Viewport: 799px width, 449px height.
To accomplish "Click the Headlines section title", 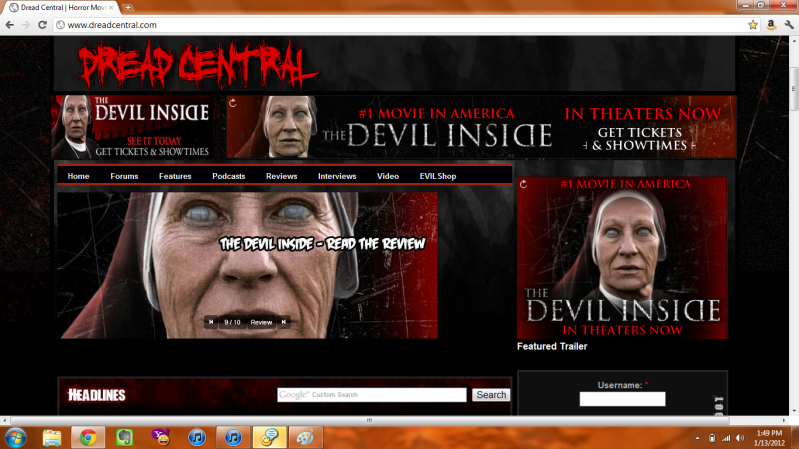I will (97, 395).
